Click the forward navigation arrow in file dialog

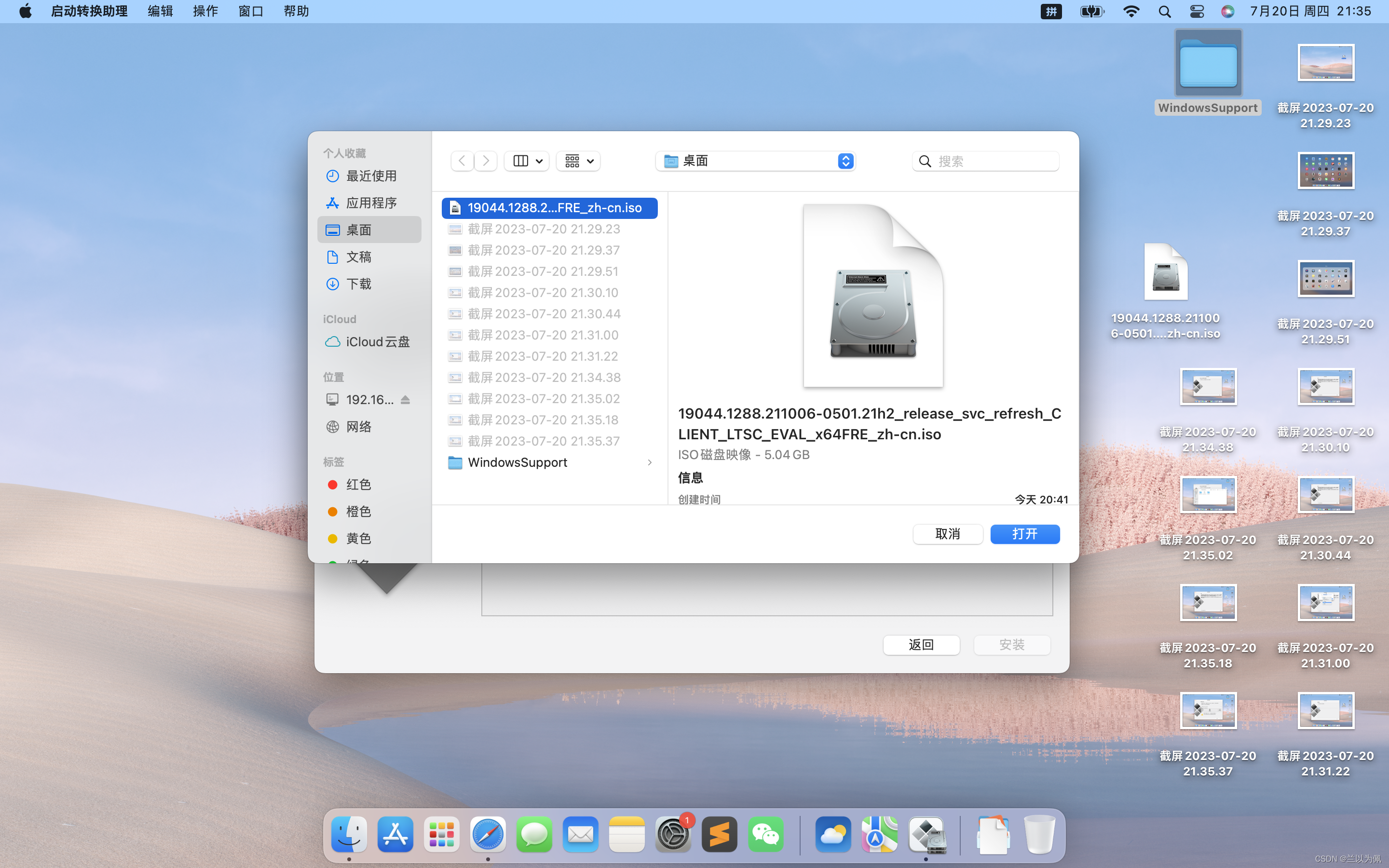[486, 161]
